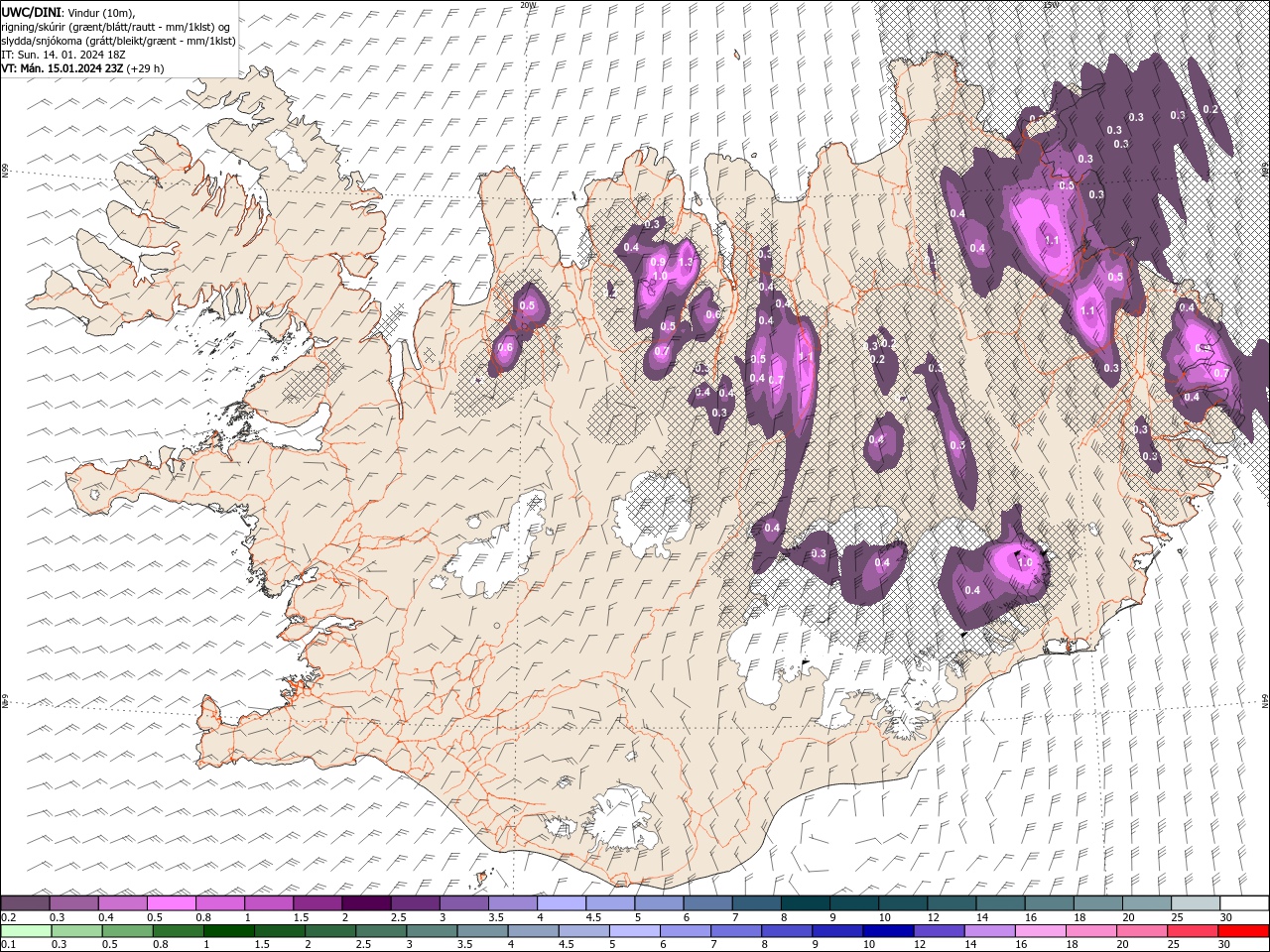Screen dimensions: 1270x952
Task: Pick the light green 0.3 swatch in the rain legend
Action: 76,931
